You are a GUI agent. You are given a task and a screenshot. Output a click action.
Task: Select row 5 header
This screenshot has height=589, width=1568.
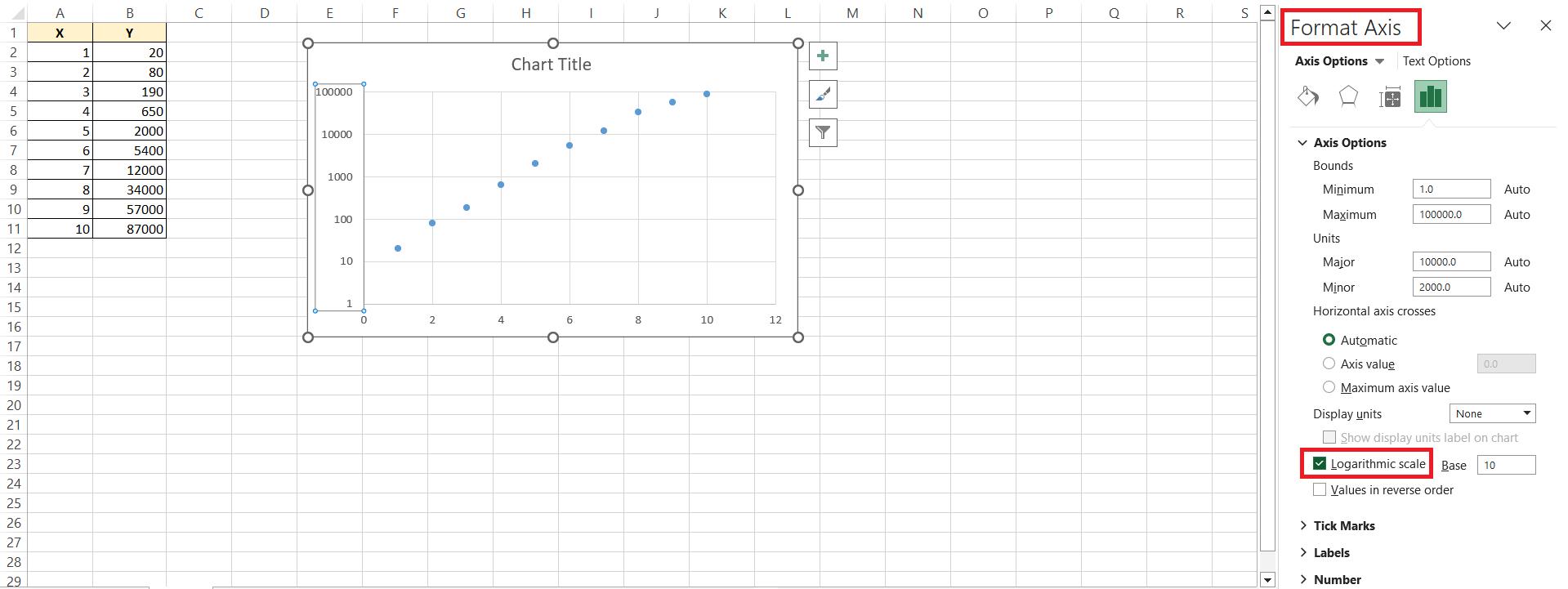13,111
